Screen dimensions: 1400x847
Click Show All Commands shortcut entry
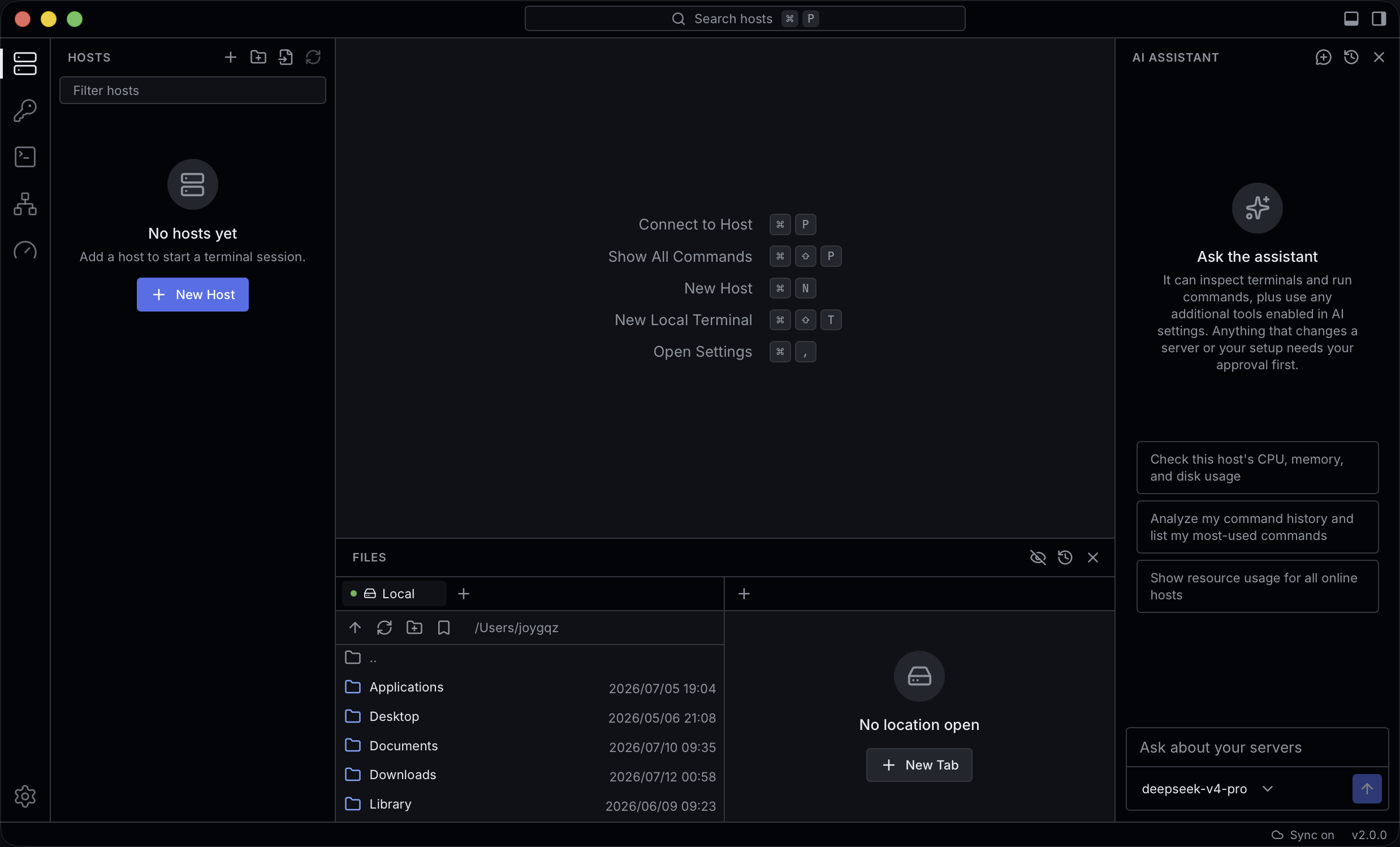(x=724, y=256)
